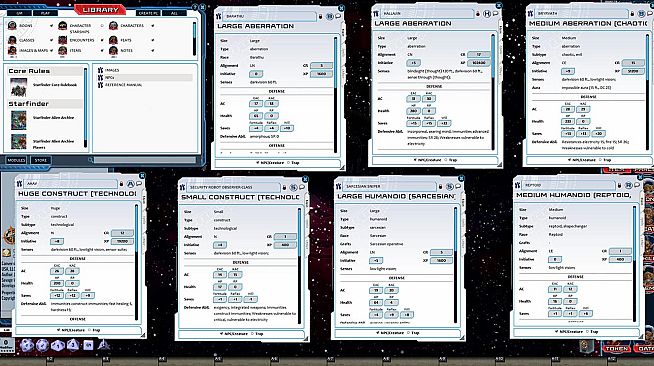Open the Books category icon in Library
The image size is (654, 366).
[x=12, y=26]
